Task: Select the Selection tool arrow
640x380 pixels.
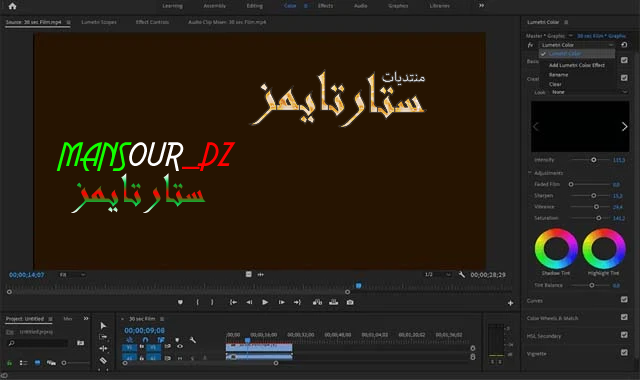Action: tap(103, 326)
